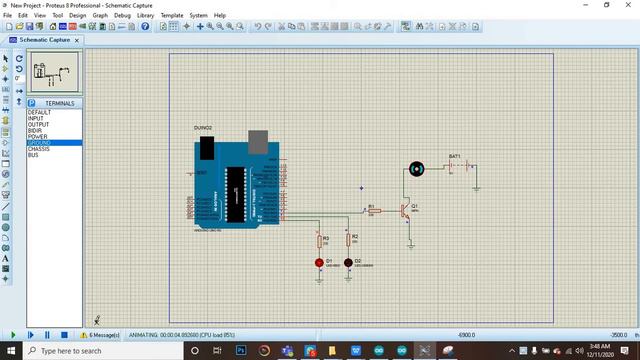Click the 'Type here to search' taskbar box
The width and height of the screenshot is (640, 360).
pyautogui.click(x=103, y=351)
